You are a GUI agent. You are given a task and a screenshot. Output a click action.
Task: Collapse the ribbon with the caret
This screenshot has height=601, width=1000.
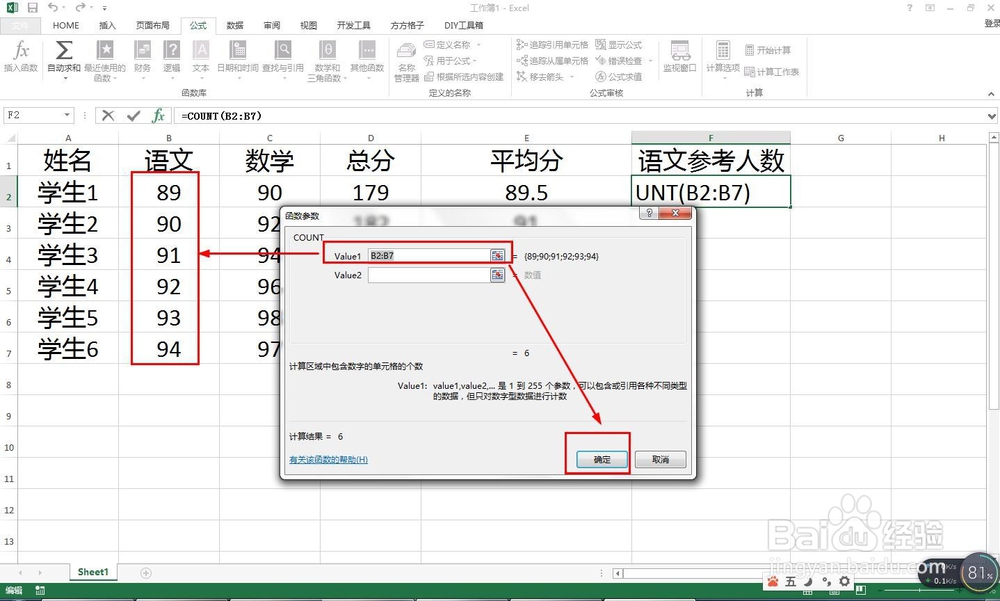click(x=991, y=94)
